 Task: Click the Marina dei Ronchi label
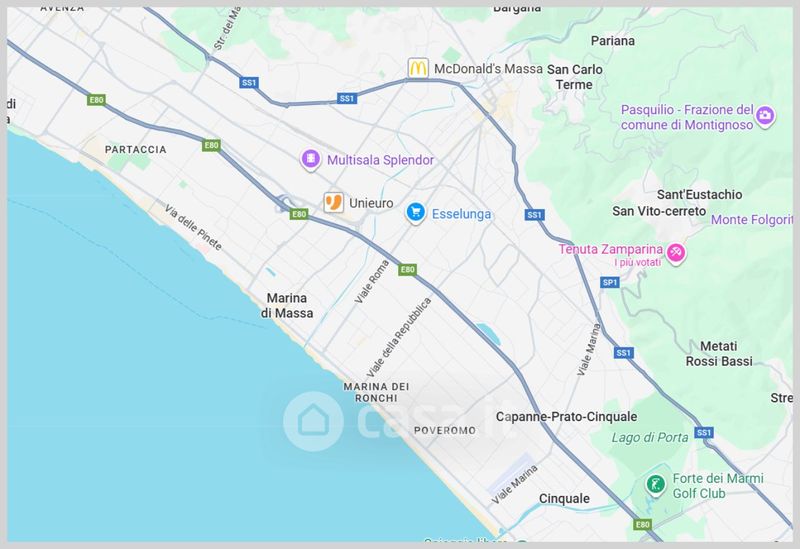376,392
